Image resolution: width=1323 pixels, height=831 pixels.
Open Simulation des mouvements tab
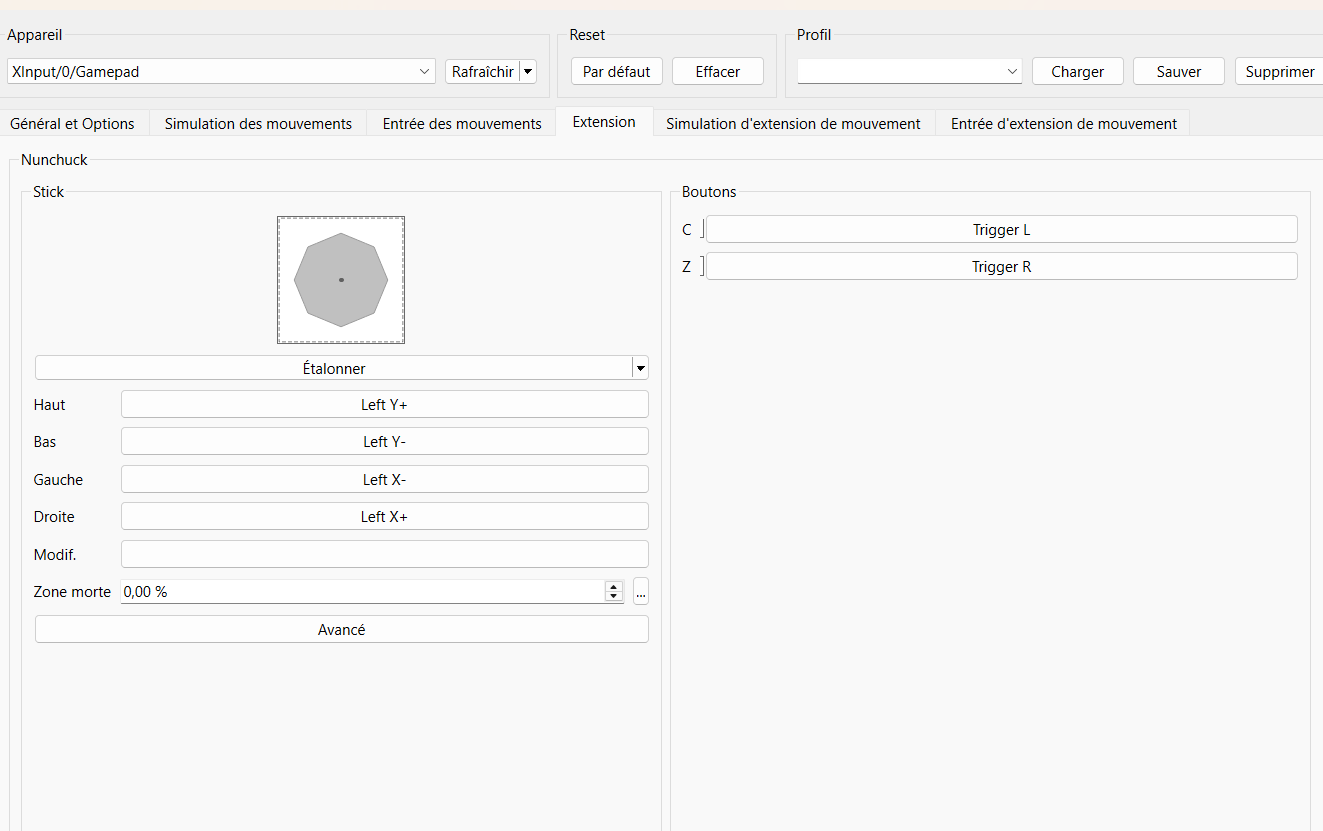(258, 124)
